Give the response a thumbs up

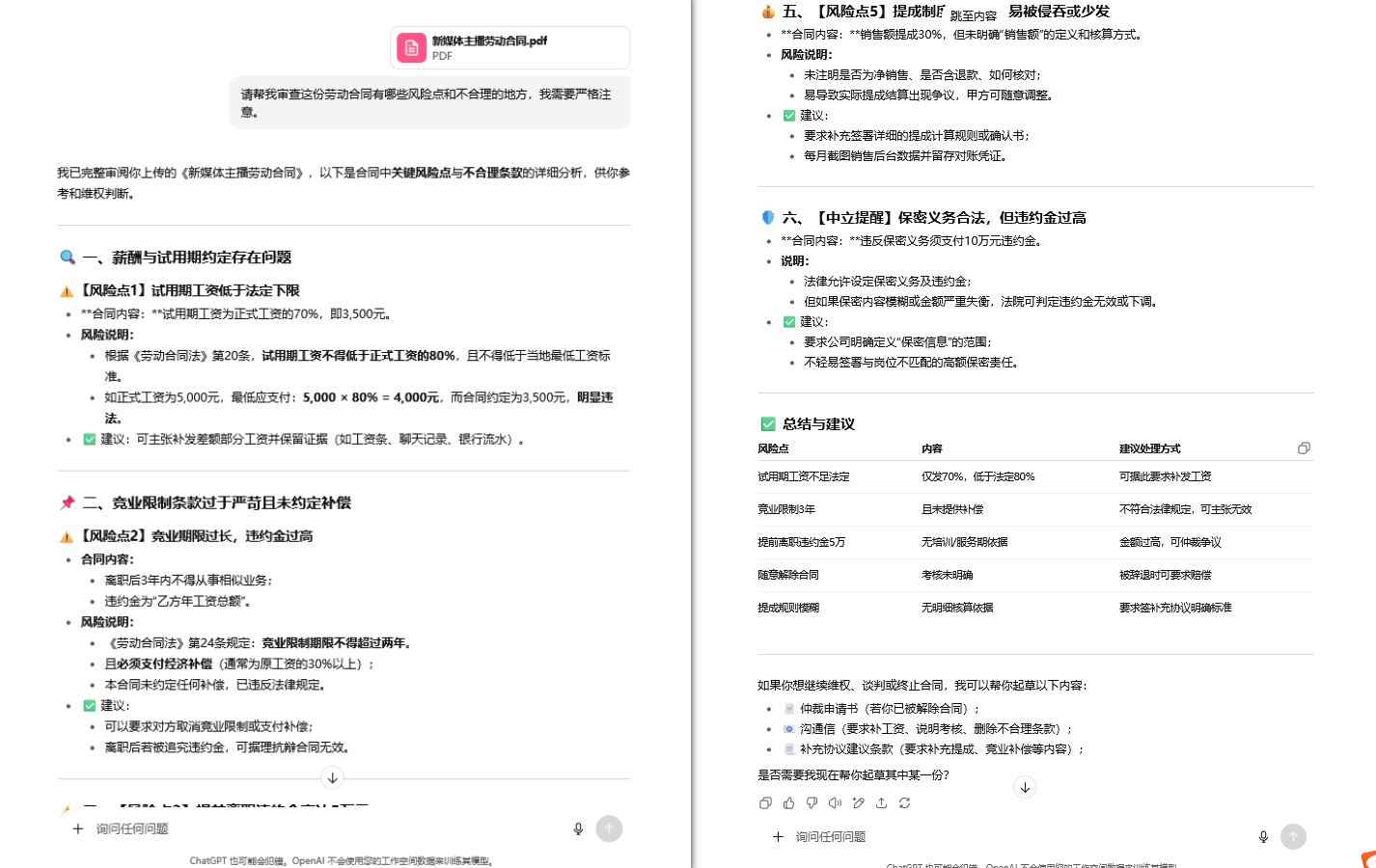[788, 802]
